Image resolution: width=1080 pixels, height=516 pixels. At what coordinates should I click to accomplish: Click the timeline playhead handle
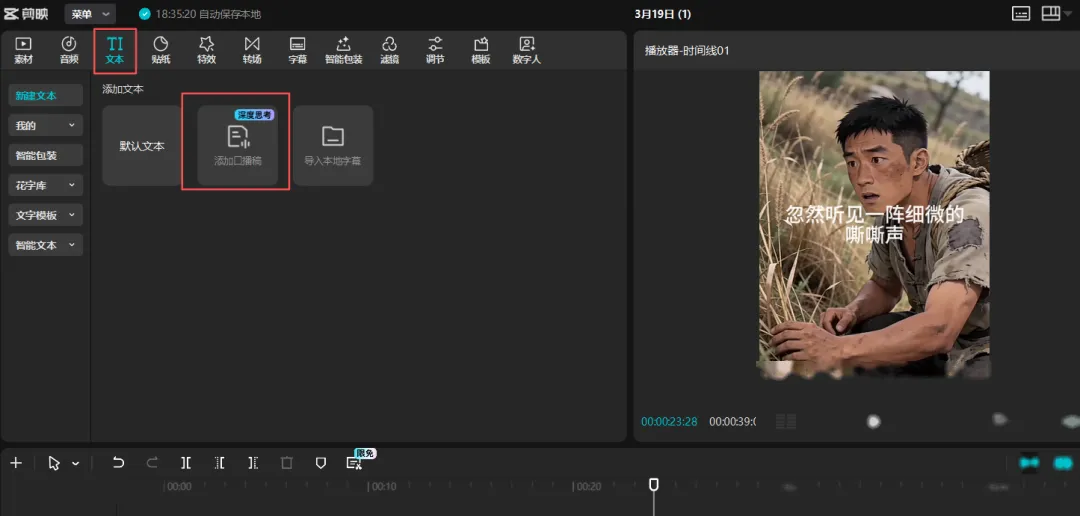(654, 485)
